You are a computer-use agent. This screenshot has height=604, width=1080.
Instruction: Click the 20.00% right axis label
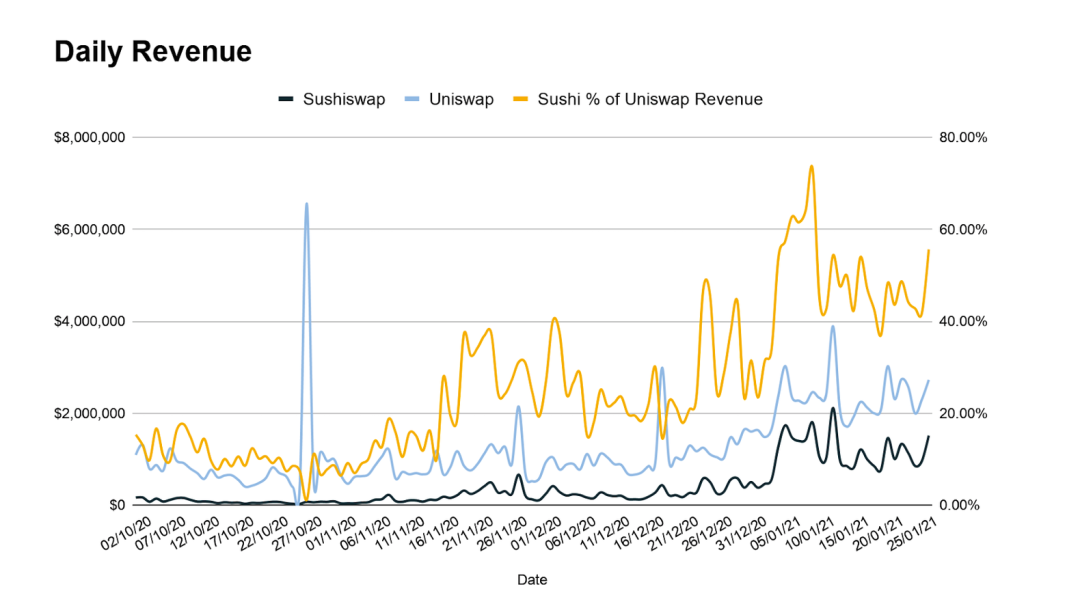click(961, 413)
